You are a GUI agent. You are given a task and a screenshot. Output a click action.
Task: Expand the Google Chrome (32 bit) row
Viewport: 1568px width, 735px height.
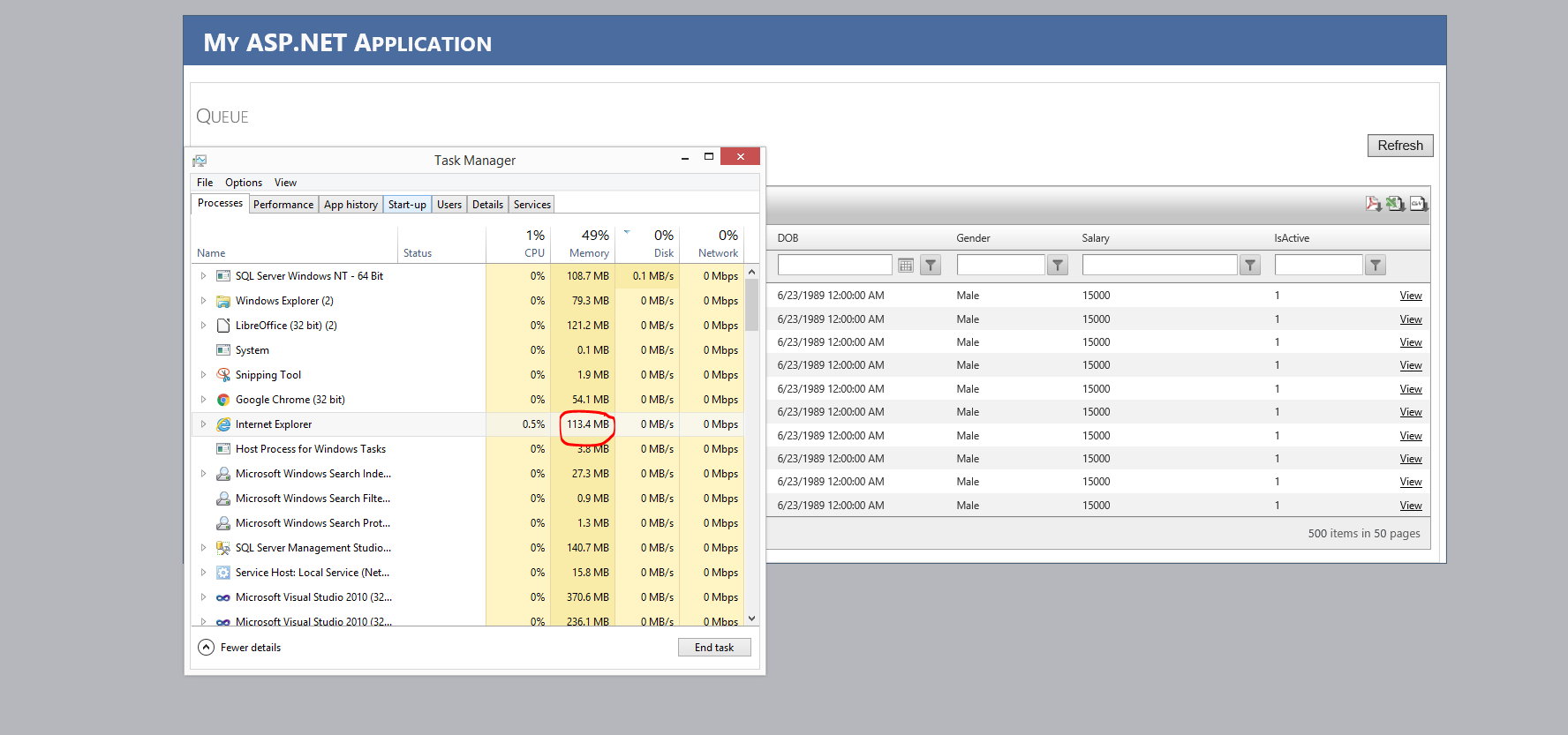203,400
